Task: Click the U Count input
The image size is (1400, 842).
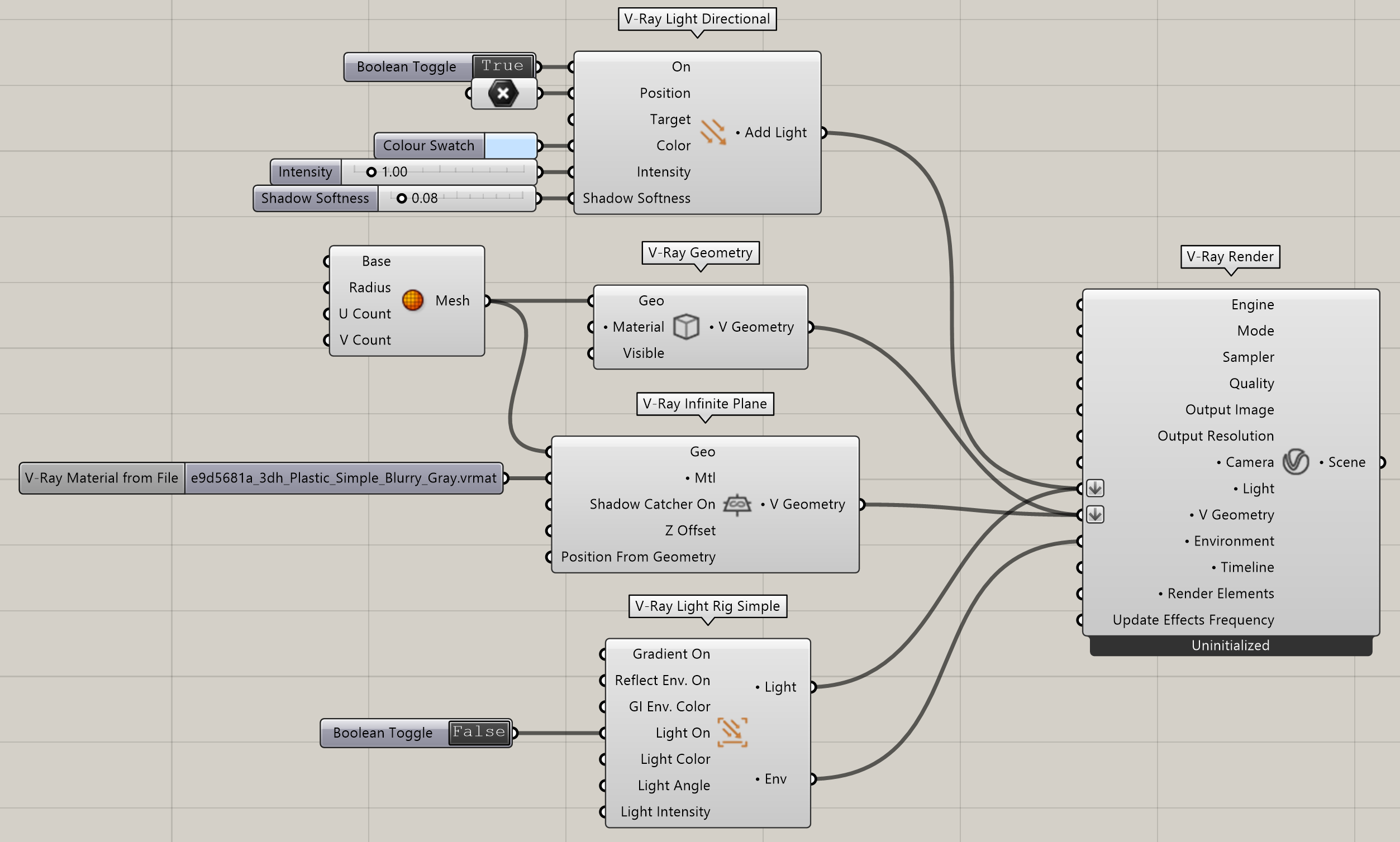Action: coord(364,314)
